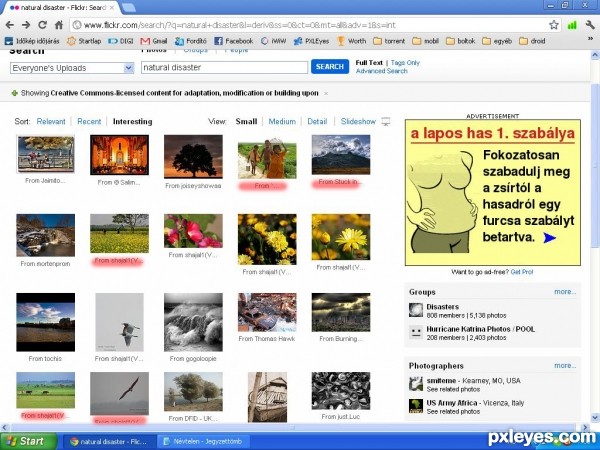Open the Fordító bookmark

(191, 41)
